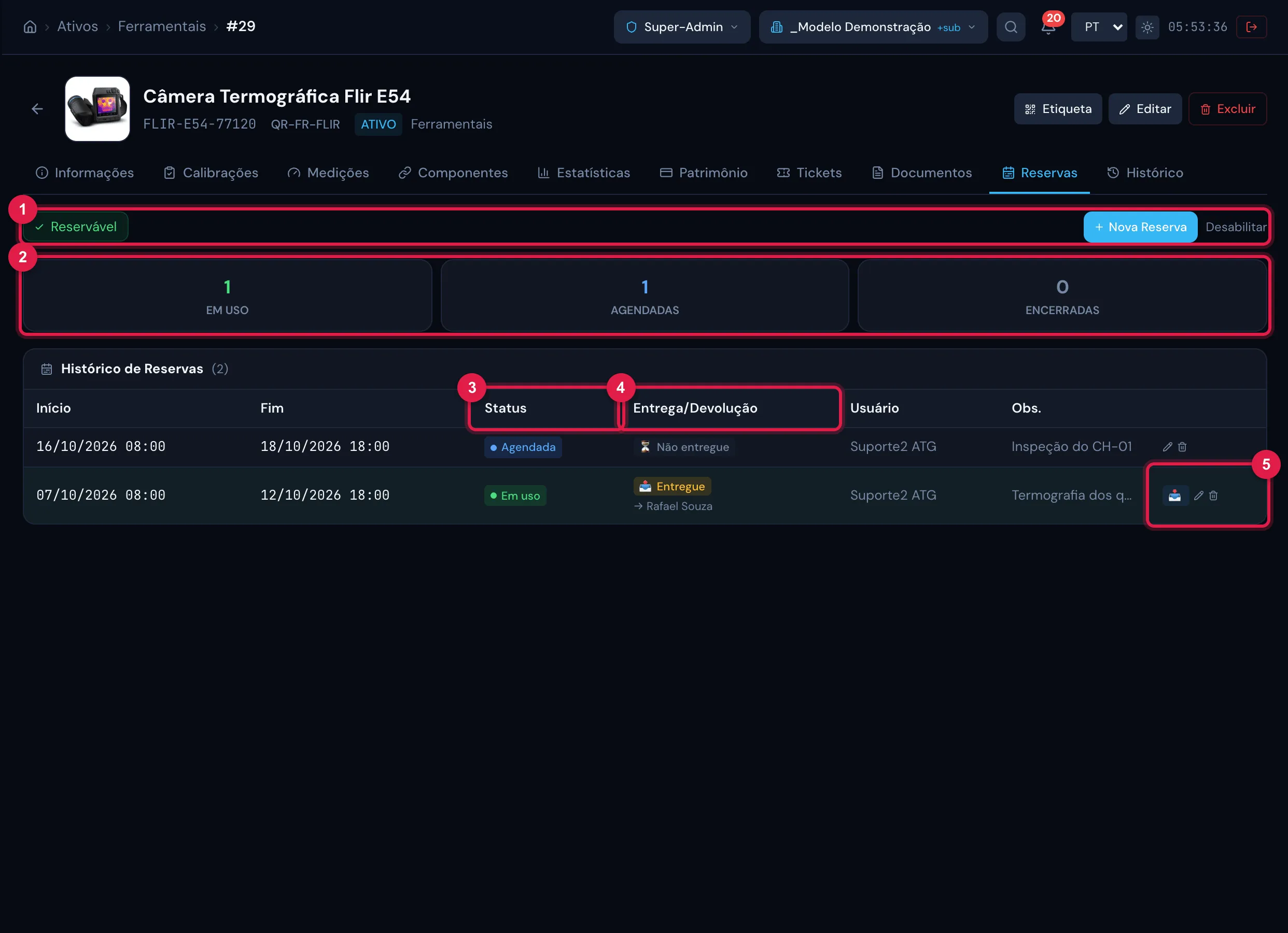1288x933 pixels.
Task: Switch to the Calibrações tab
Action: click(x=211, y=173)
